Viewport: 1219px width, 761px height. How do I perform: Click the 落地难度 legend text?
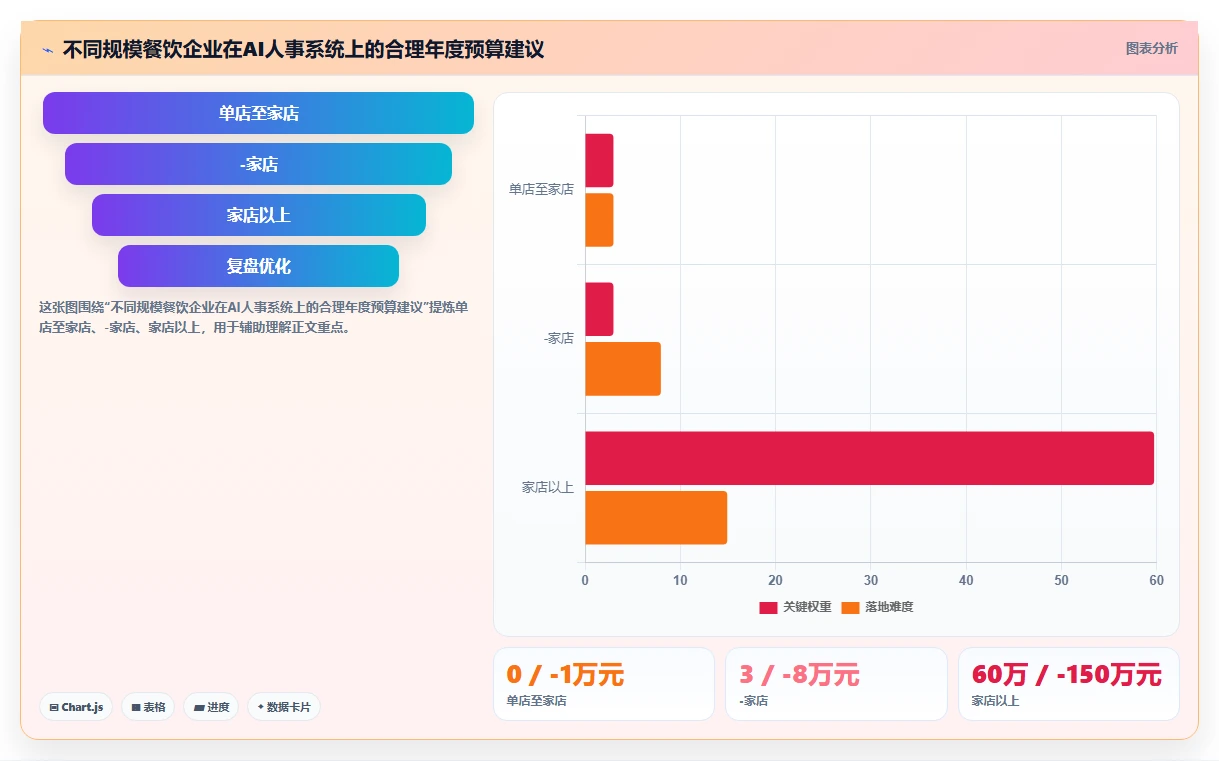pyautogui.click(x=889, y=607)
